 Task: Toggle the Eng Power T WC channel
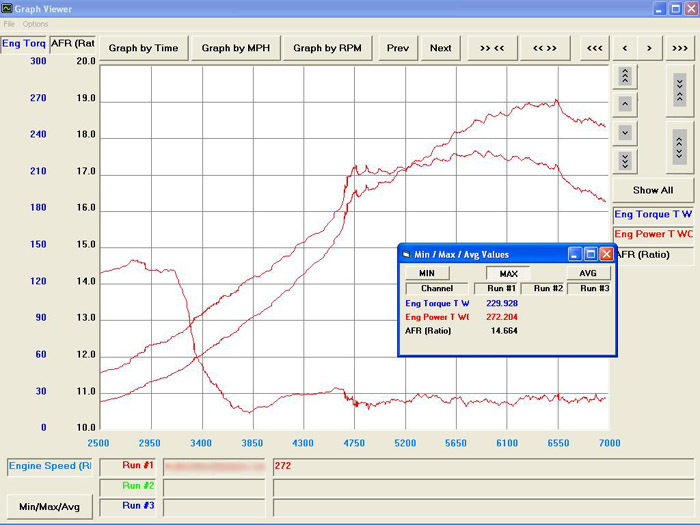point(653,234)
